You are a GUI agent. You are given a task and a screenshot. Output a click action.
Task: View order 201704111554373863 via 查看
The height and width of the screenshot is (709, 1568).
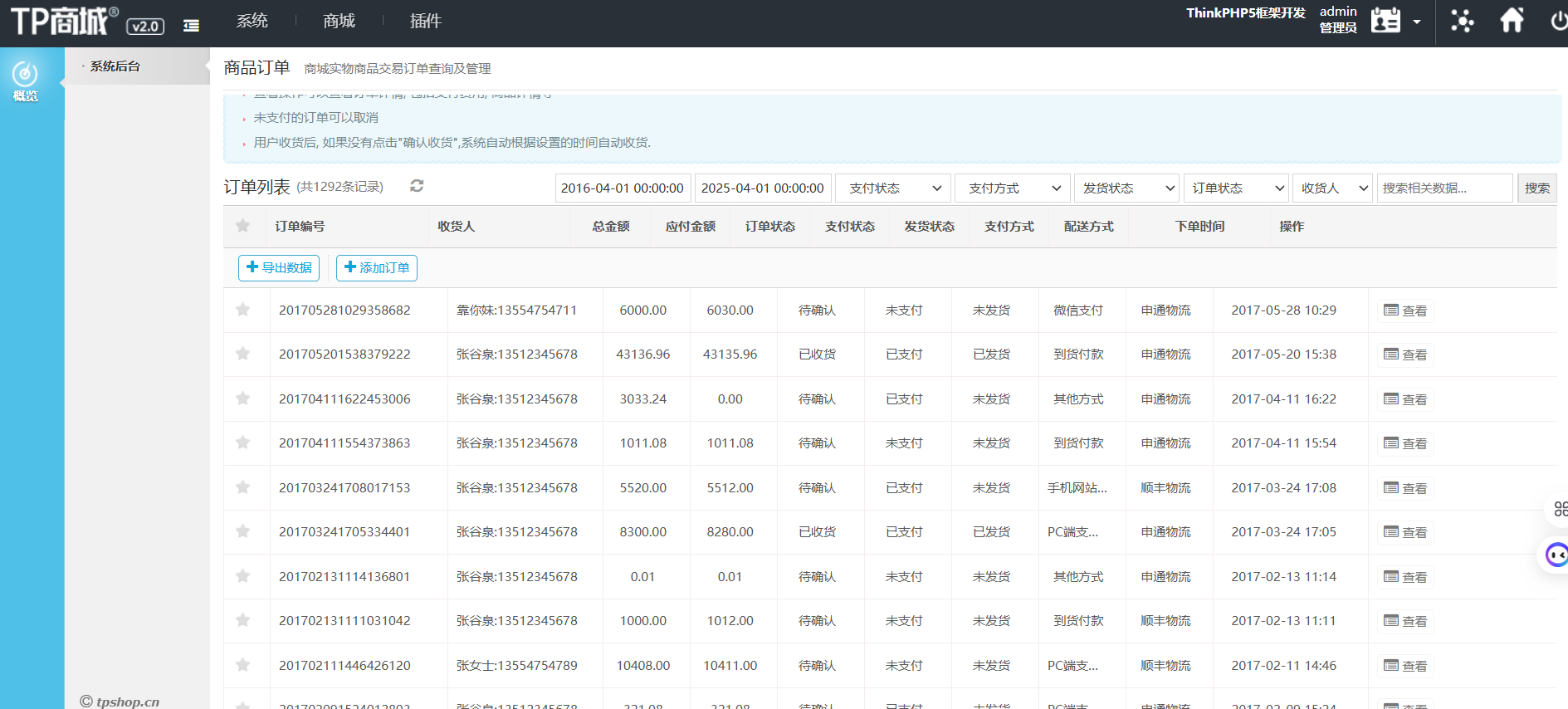[x=1405, y=443]
